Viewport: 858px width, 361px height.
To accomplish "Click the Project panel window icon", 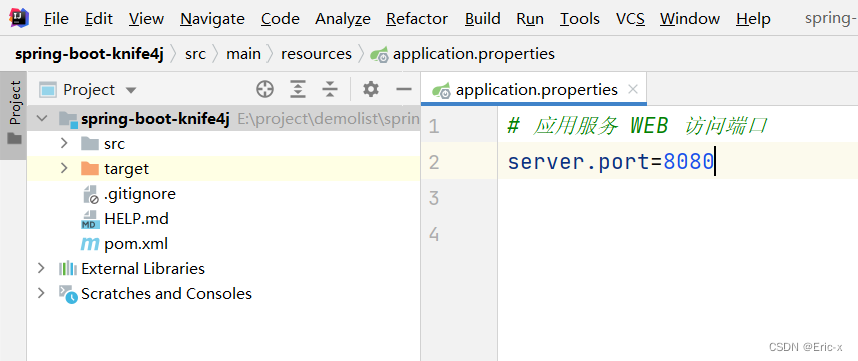I will (48, 90).
